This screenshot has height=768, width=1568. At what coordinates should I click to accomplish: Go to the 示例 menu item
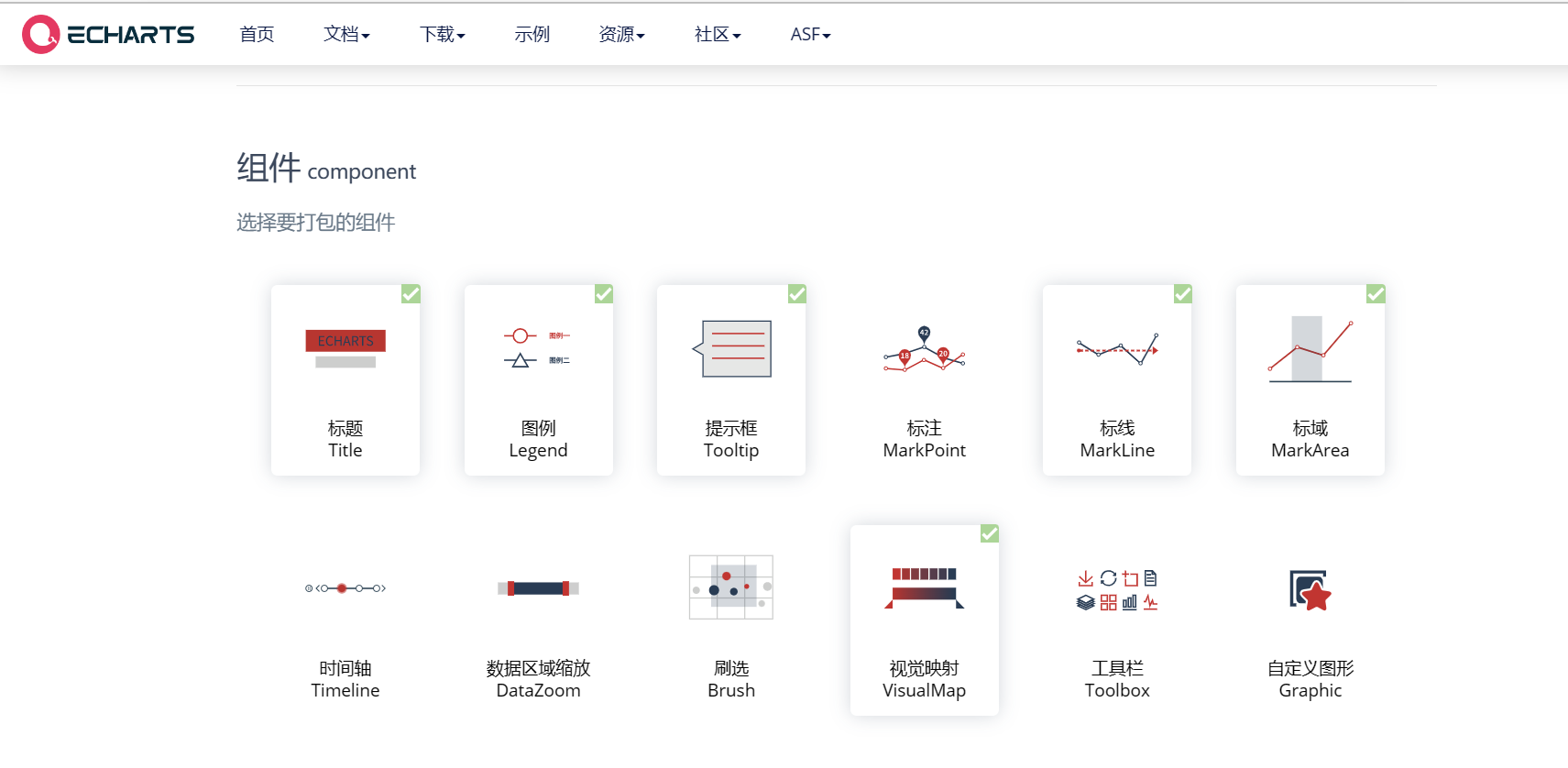(x=532, y=34)
